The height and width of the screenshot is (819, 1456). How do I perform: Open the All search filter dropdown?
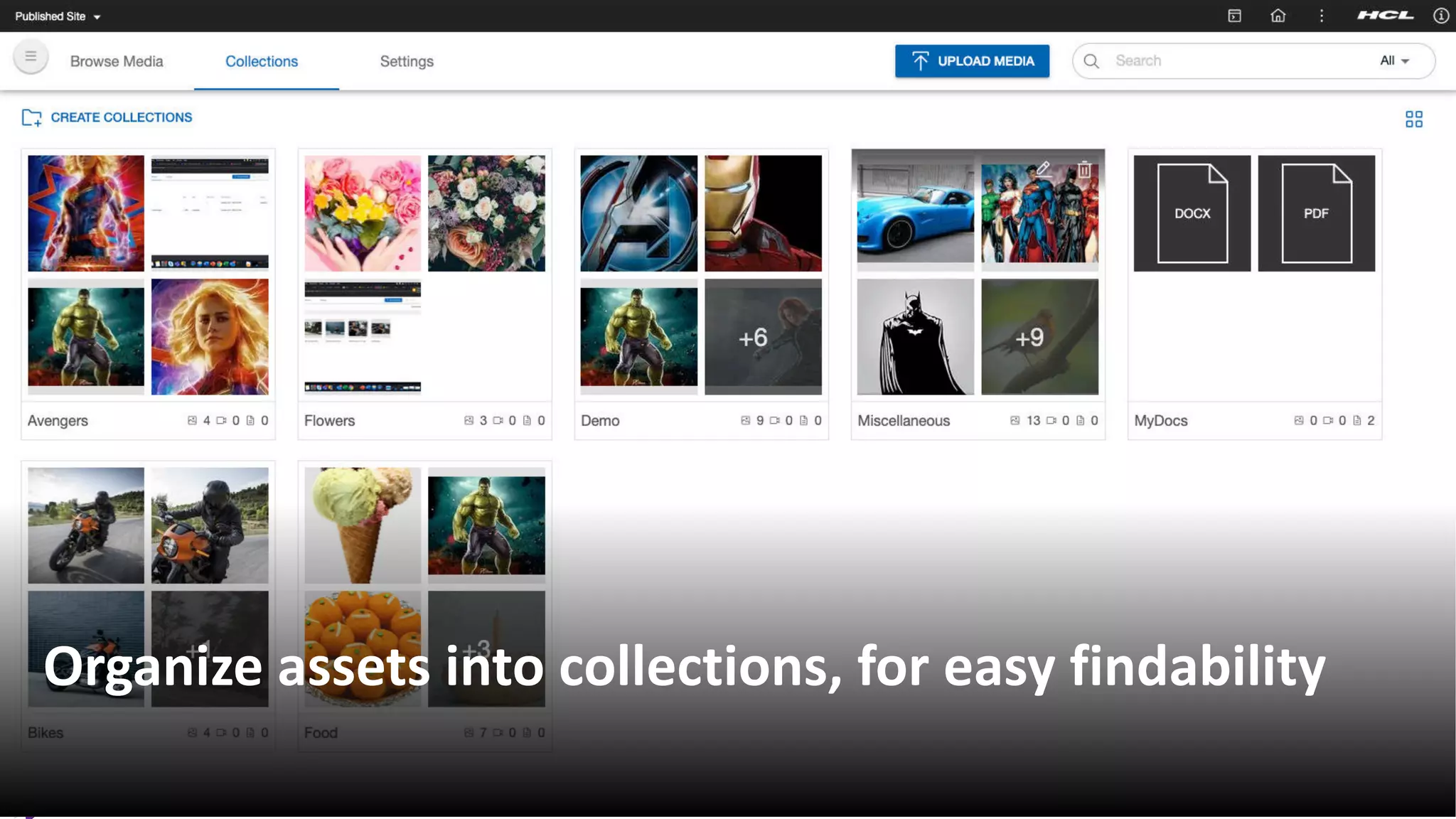[1394, 61]
